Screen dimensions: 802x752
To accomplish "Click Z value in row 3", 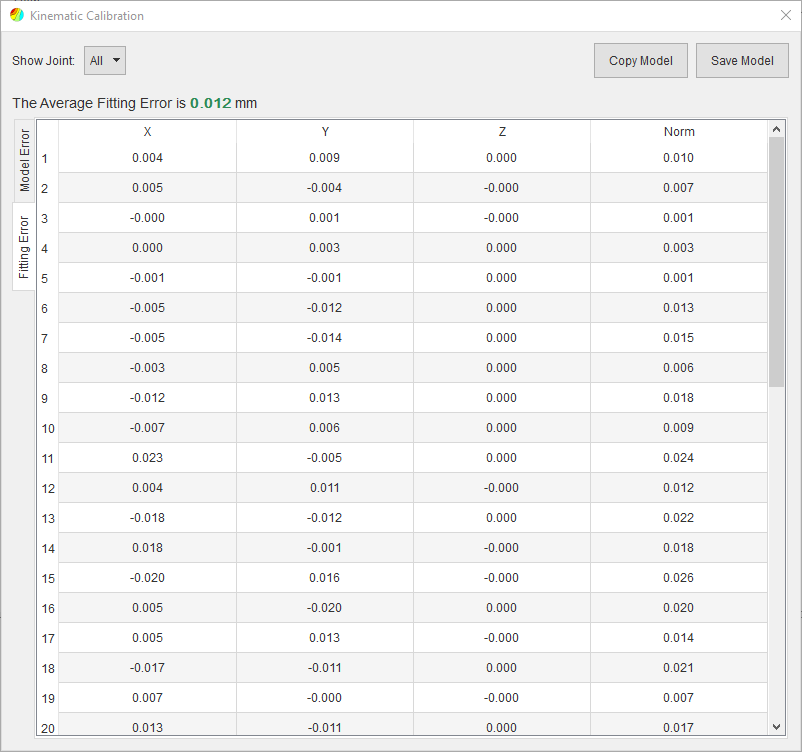I will click(501, 217).
